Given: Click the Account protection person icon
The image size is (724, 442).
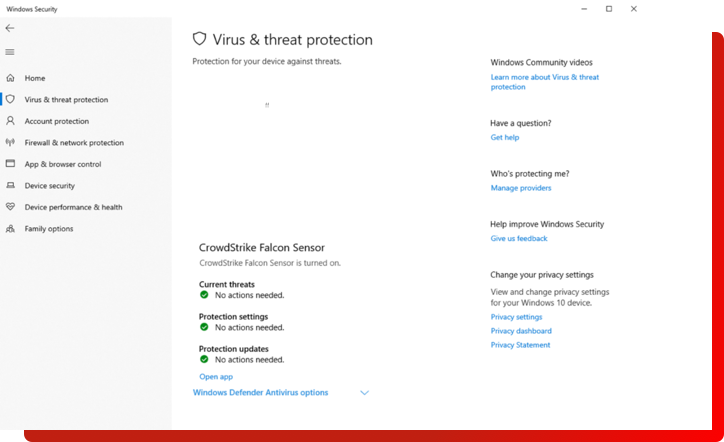Looking at the screenshot, I should (x=10, y=121).
